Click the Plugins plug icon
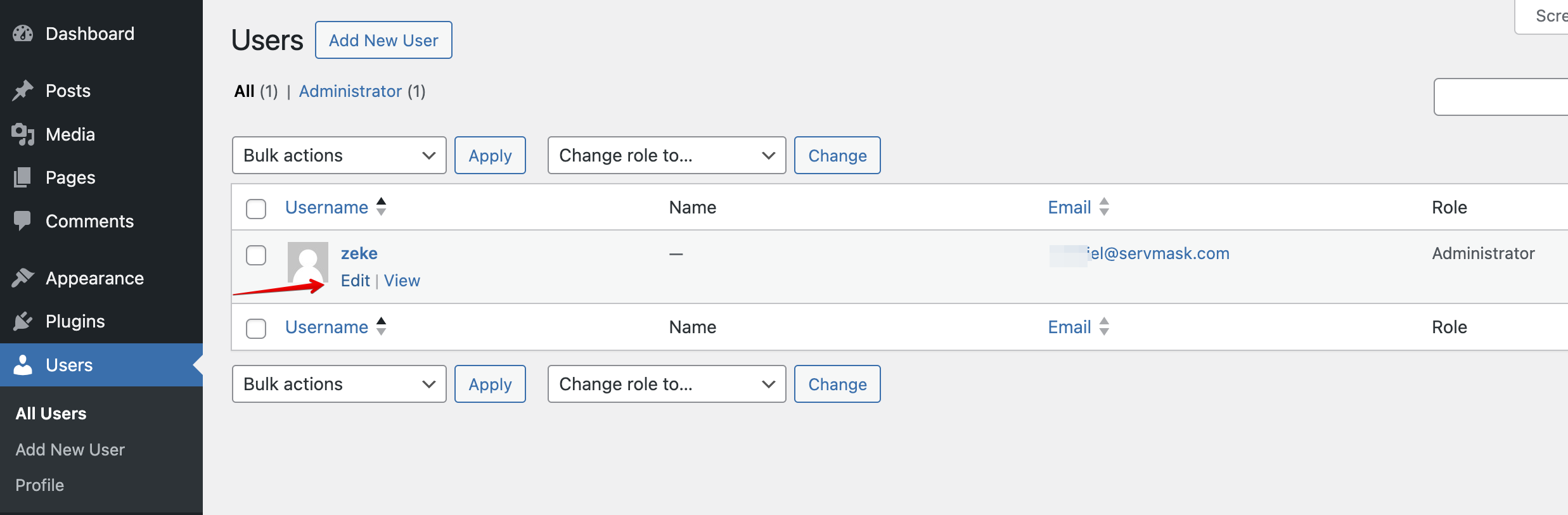The width and height of the screenshot is (1568, 515). [23, 321]
